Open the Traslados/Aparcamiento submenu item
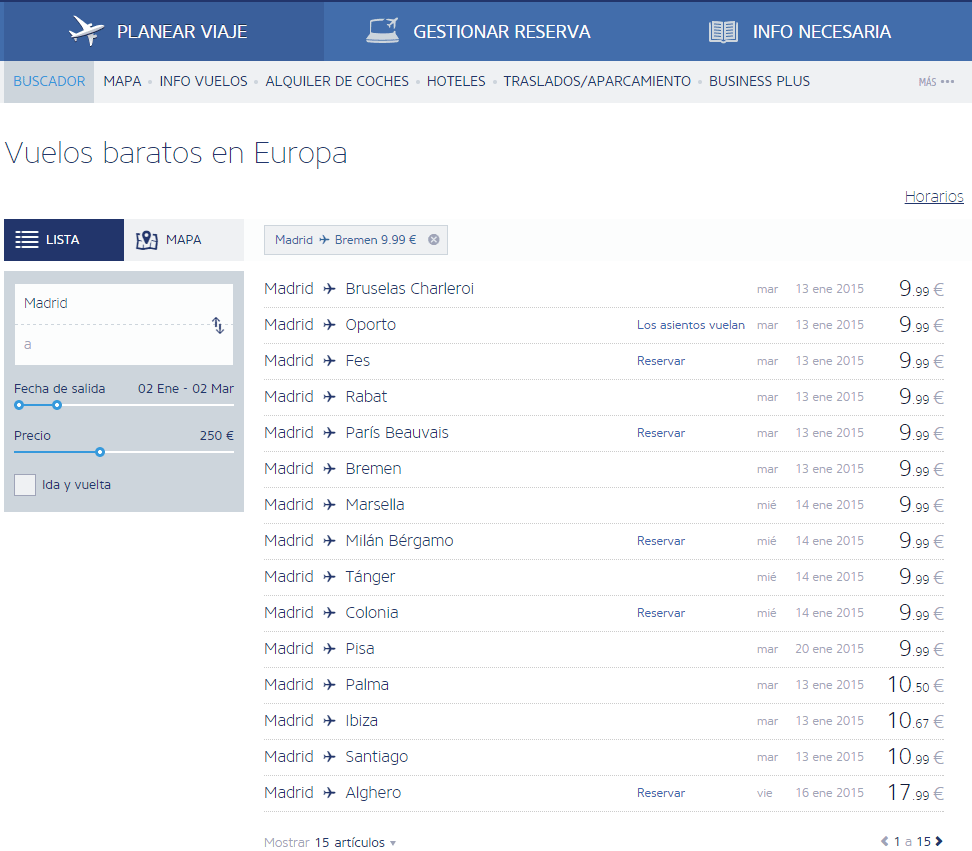Viewport: 972px width, 851px height. pyautogui.click(x=597, y=81)
